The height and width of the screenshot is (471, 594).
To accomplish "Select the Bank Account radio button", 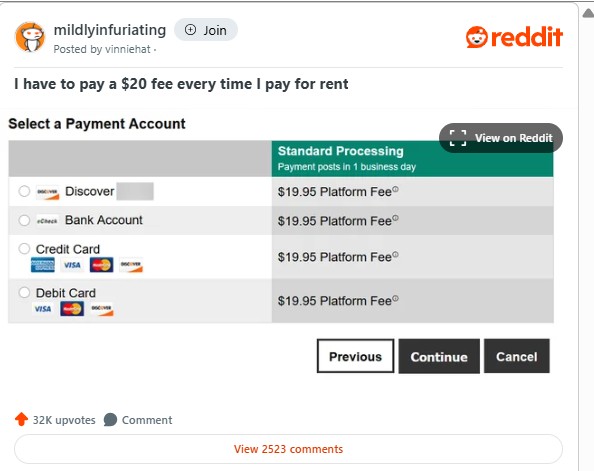I will 24,220.
